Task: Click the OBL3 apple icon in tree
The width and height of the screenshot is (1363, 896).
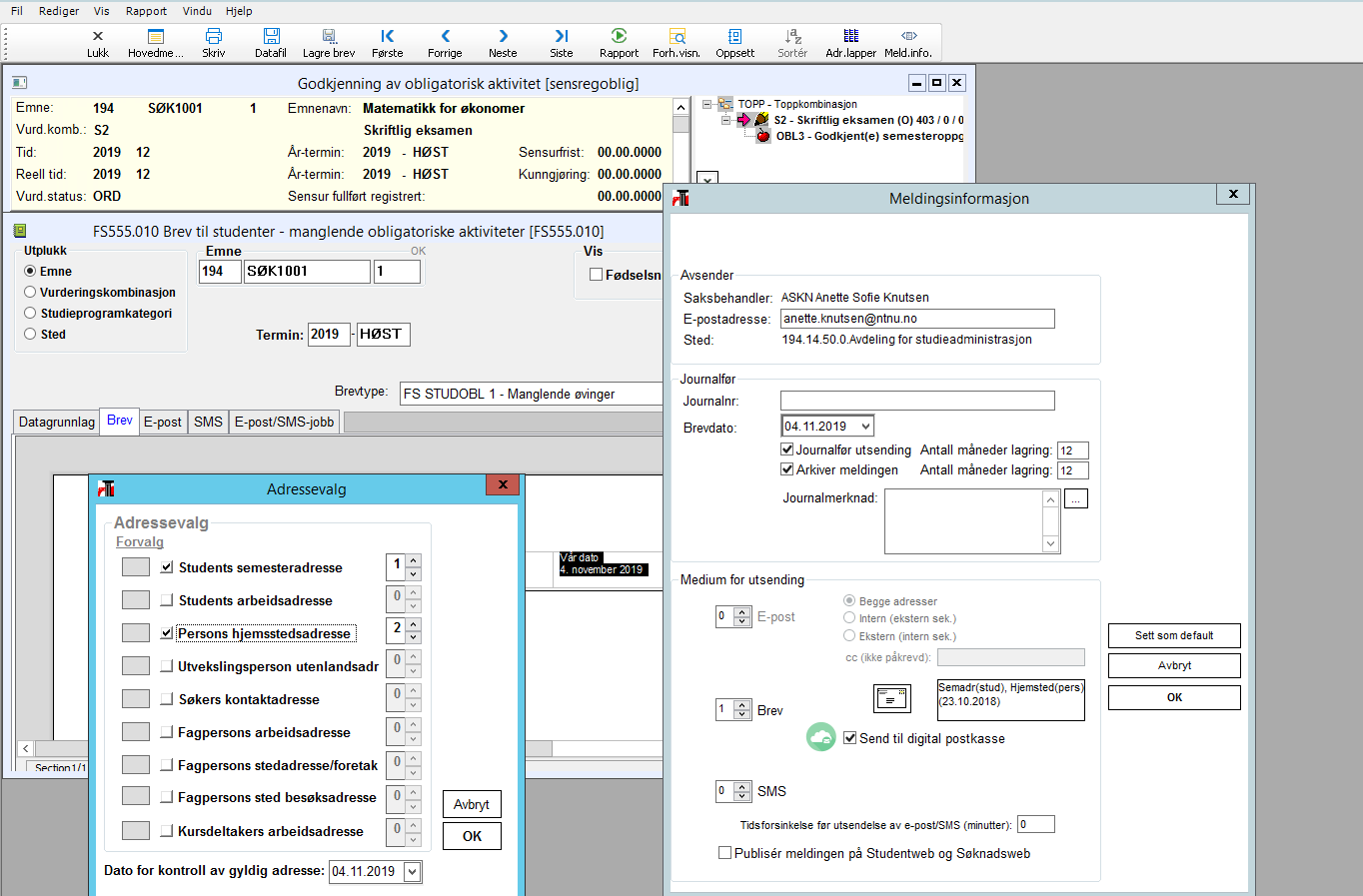Action: pyautogui.click(x=763, y=136)
